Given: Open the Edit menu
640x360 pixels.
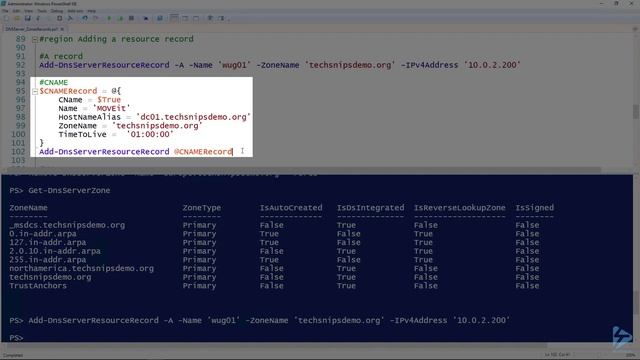Looking at the screenshot, I should coord(16,11).
